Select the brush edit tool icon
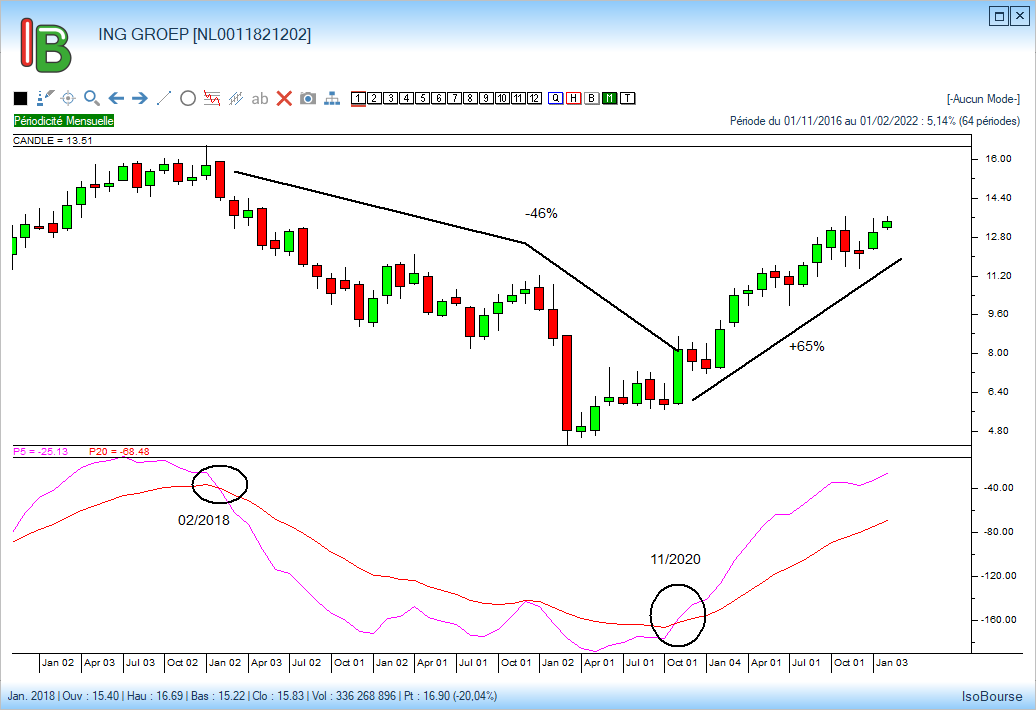The height and width of the screenshot is (710, 1036). tap(45, 98)
